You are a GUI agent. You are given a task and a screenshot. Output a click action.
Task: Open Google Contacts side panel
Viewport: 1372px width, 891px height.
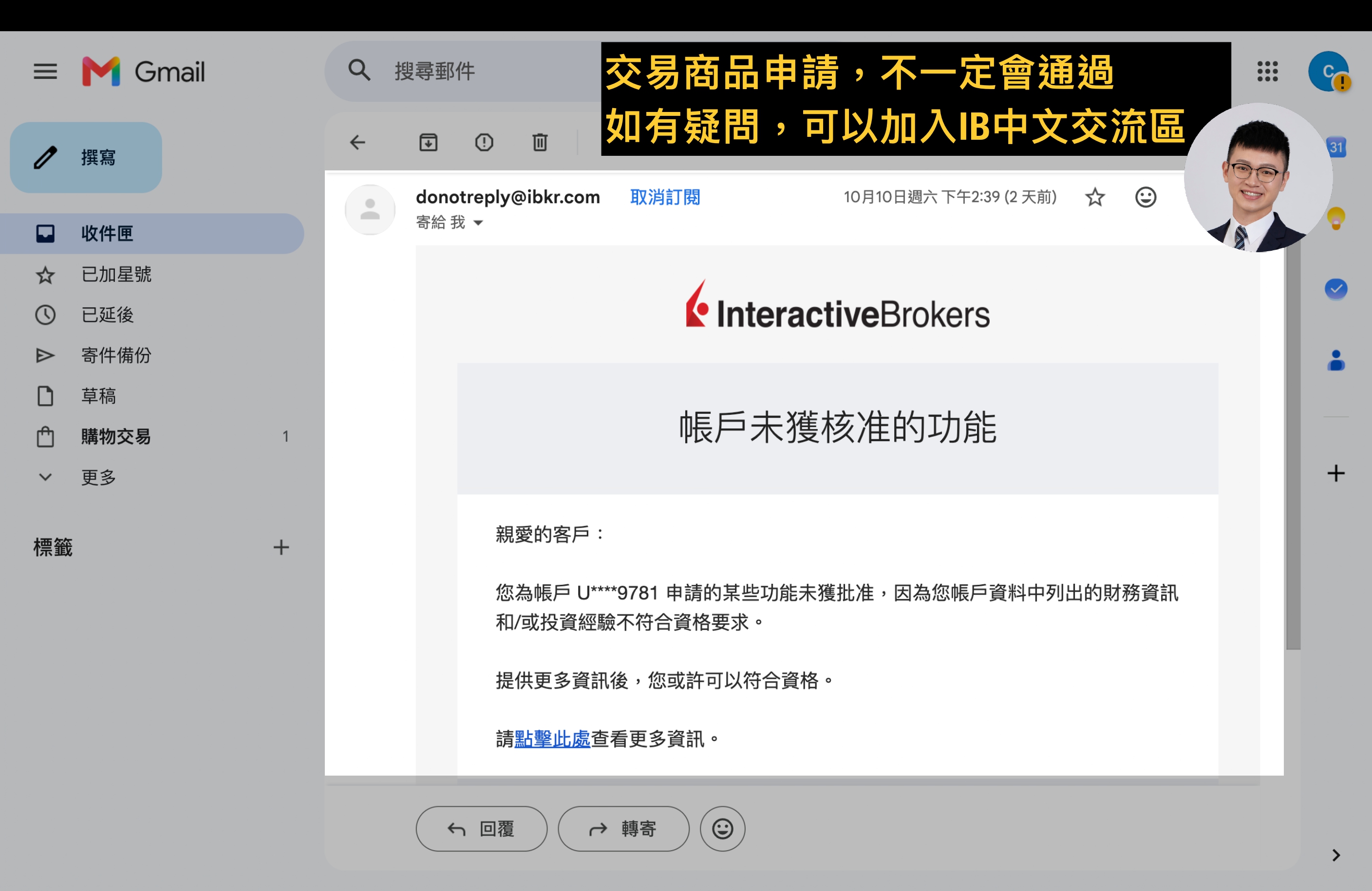1335,360
